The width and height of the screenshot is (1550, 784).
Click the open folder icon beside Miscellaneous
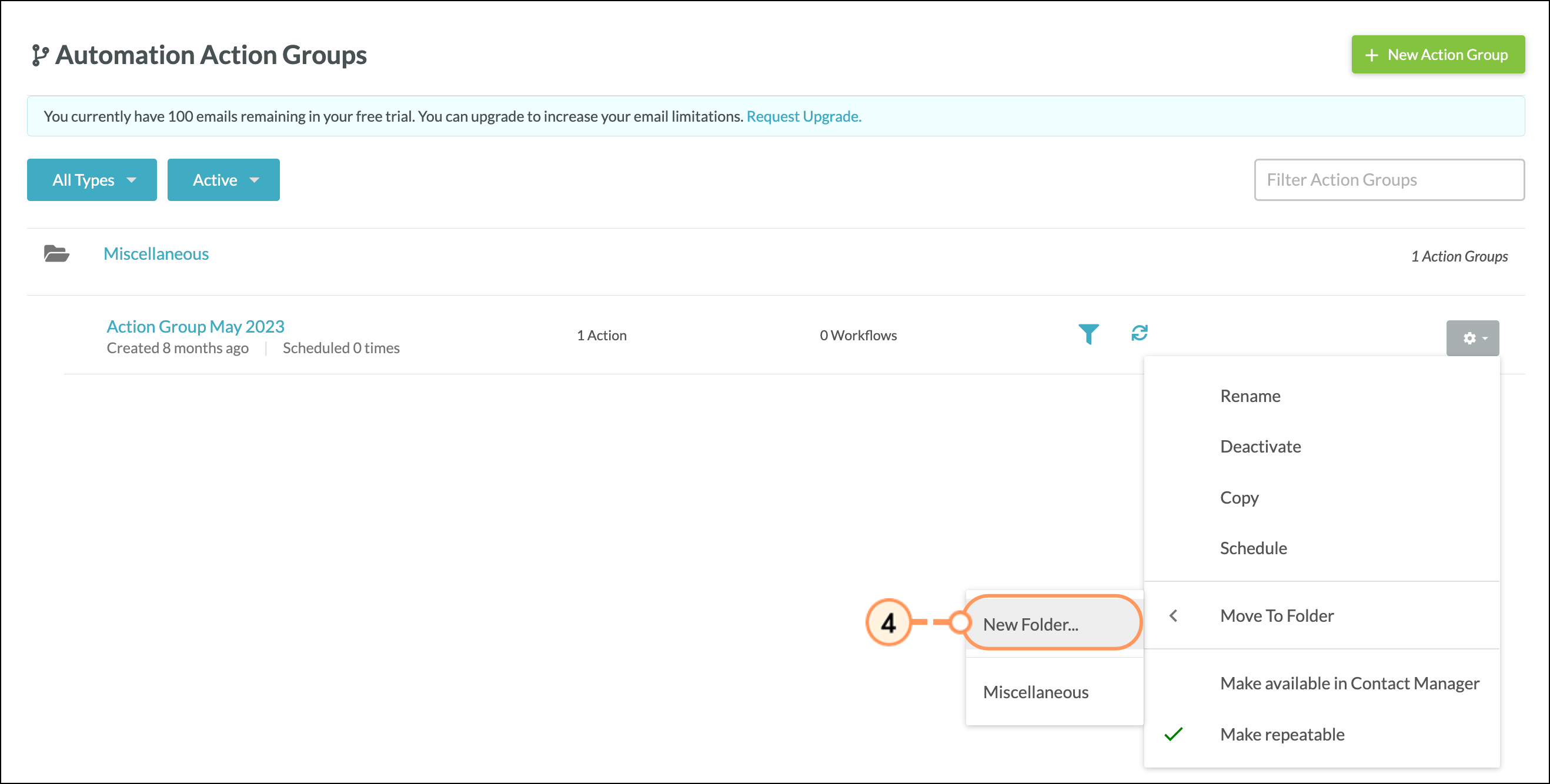(x=56, y=254)
